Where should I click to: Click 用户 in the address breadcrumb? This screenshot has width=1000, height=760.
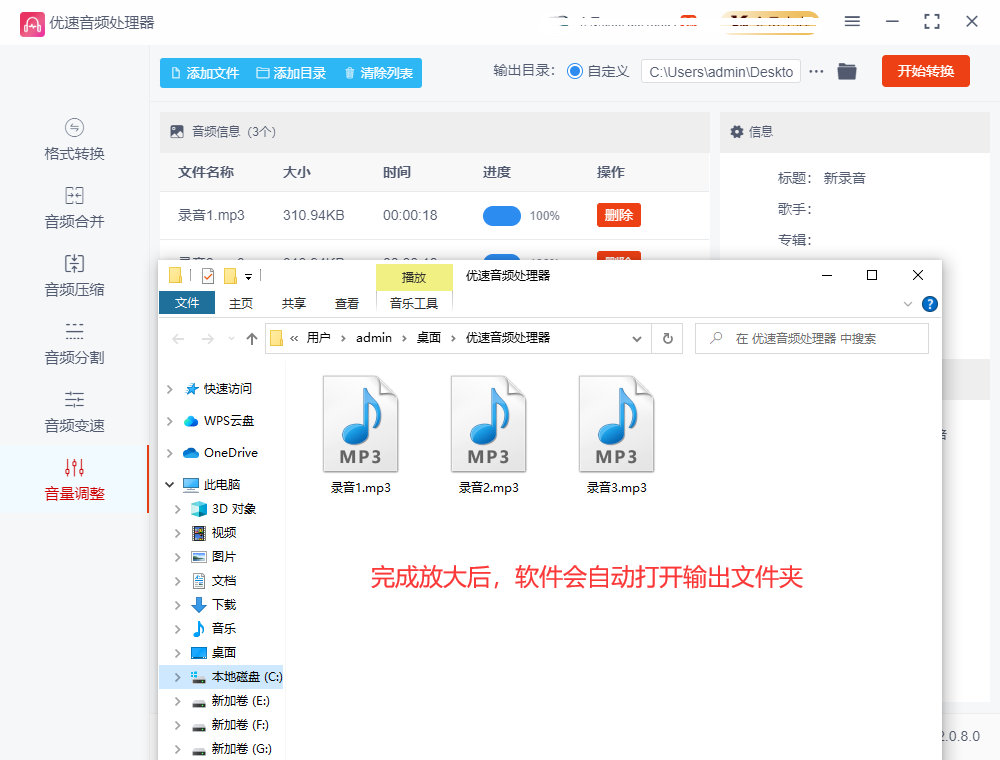(318, 338)
